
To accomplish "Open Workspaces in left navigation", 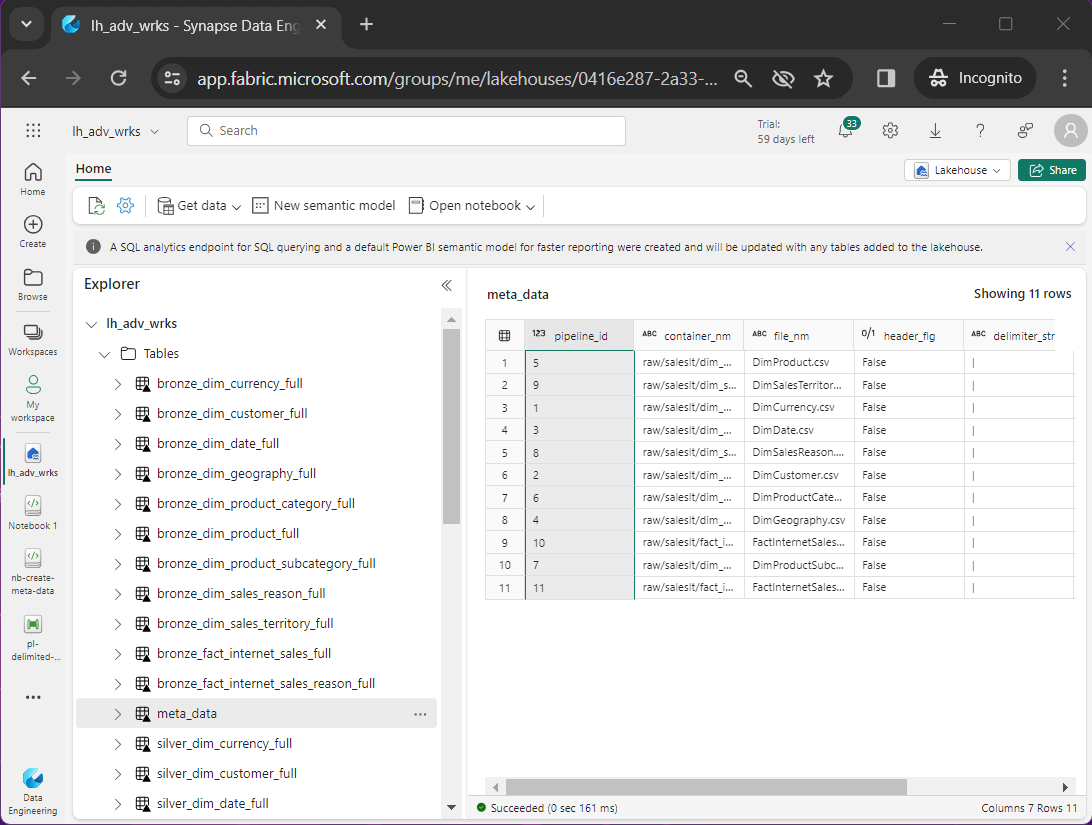I will click(33, 340).
